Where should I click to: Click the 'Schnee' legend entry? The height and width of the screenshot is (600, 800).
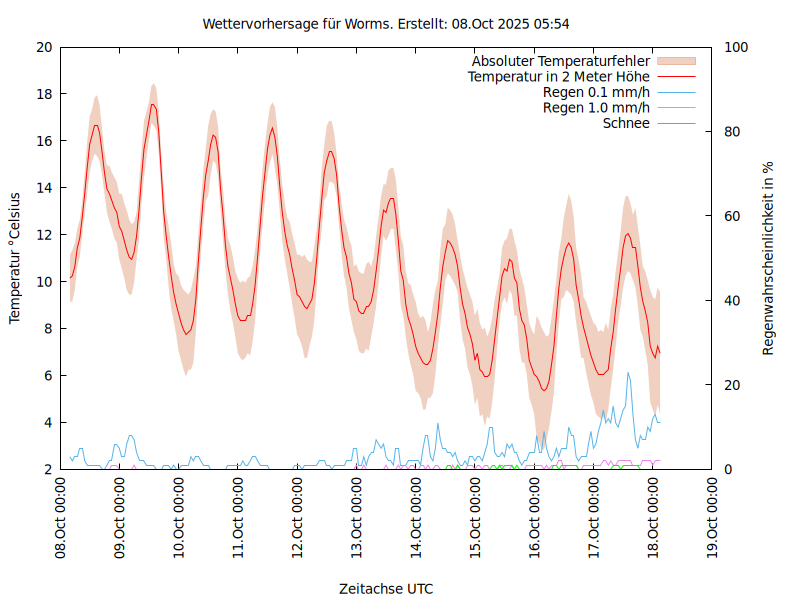coord(626,123)
